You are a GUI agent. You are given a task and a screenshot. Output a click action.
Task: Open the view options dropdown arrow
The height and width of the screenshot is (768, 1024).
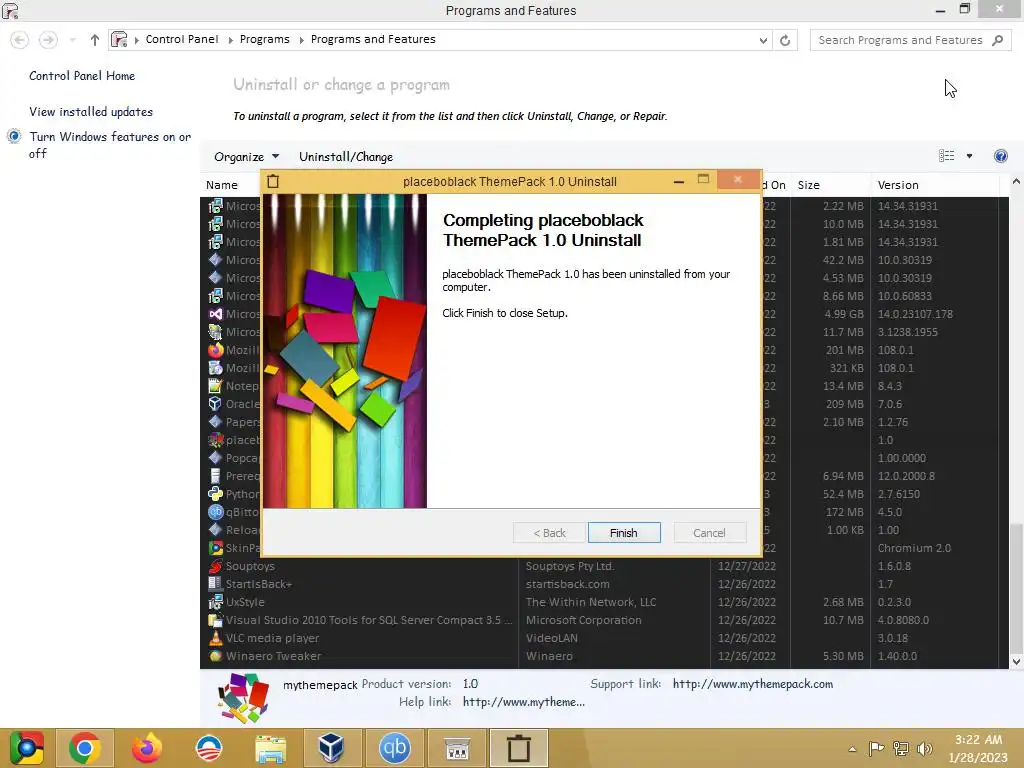(969, 155)
